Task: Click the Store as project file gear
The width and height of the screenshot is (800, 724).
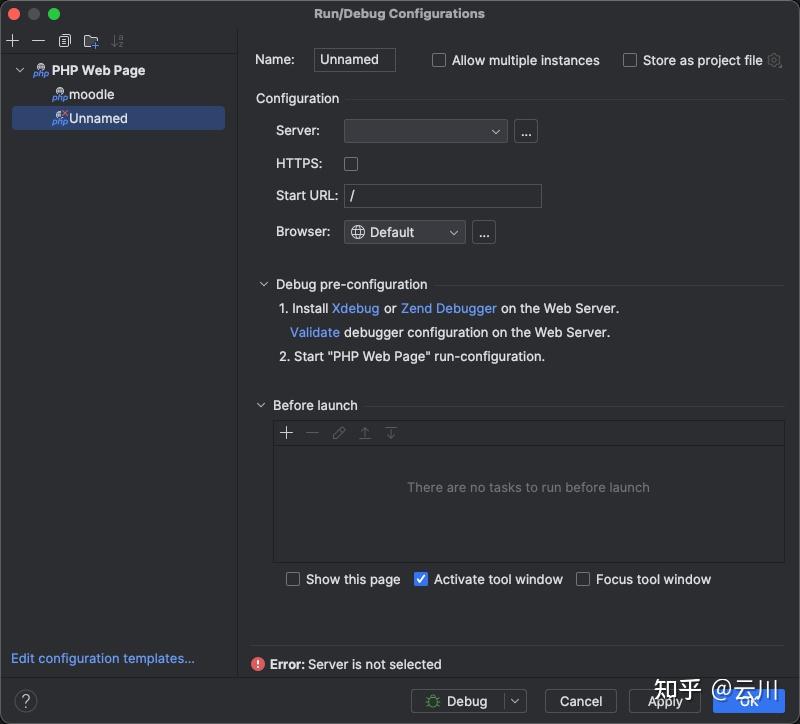Action: tap(774, 61)
